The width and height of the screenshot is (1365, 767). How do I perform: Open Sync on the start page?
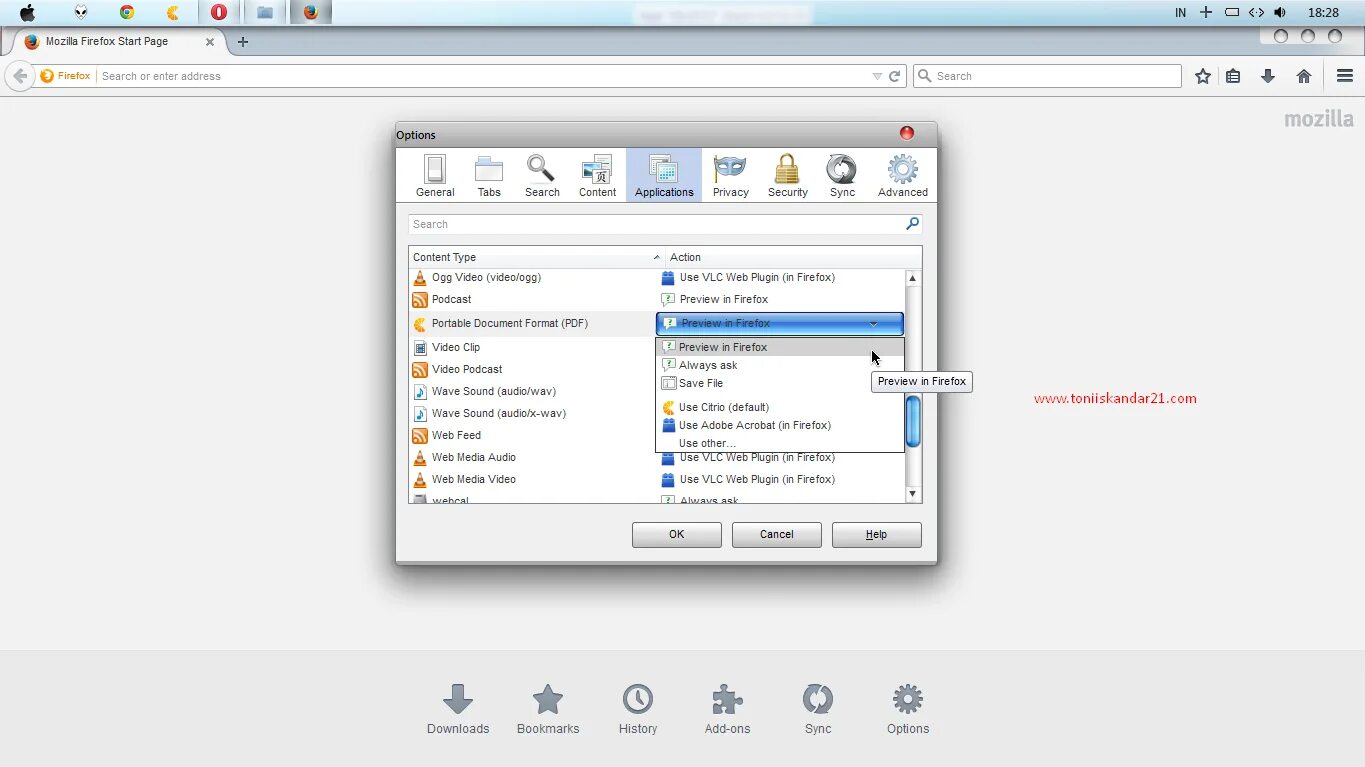click(x=818, y=710)
